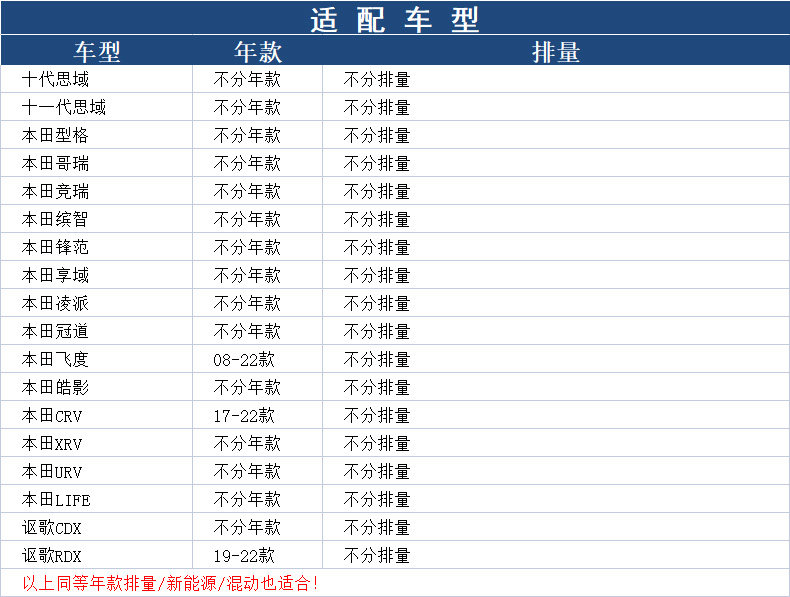Click 不分年款 in the 本田冠道 row
The image size is (790, 597).
click(247, 331)
